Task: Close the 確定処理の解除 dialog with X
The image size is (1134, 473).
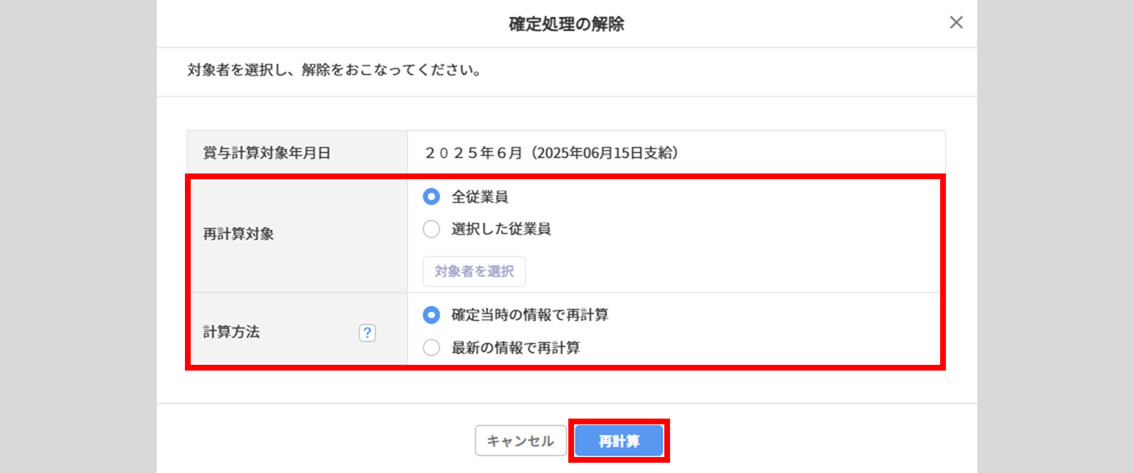Action: click(956, 23)
